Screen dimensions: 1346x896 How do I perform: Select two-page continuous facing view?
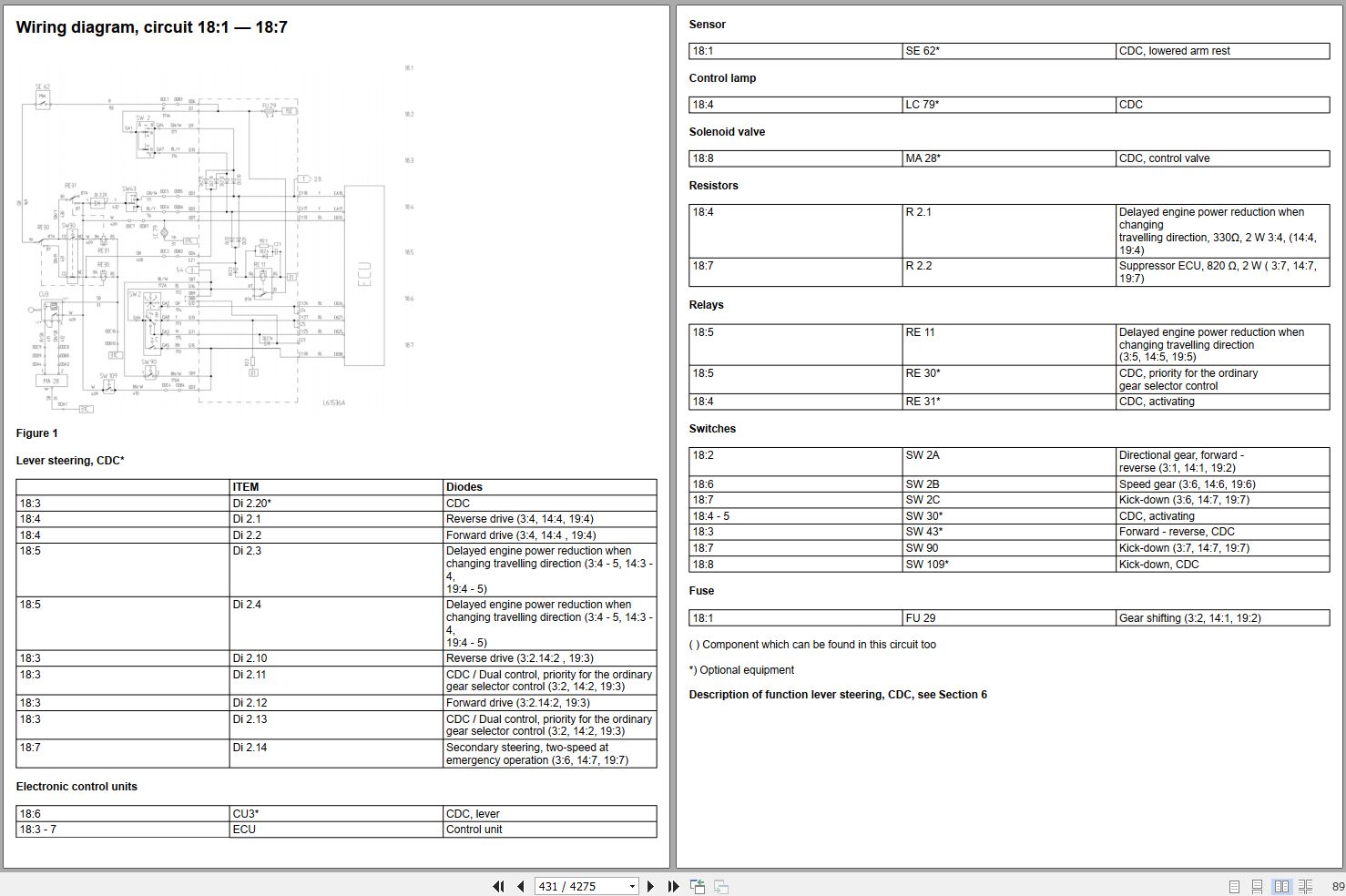[x=1305, y=886]
